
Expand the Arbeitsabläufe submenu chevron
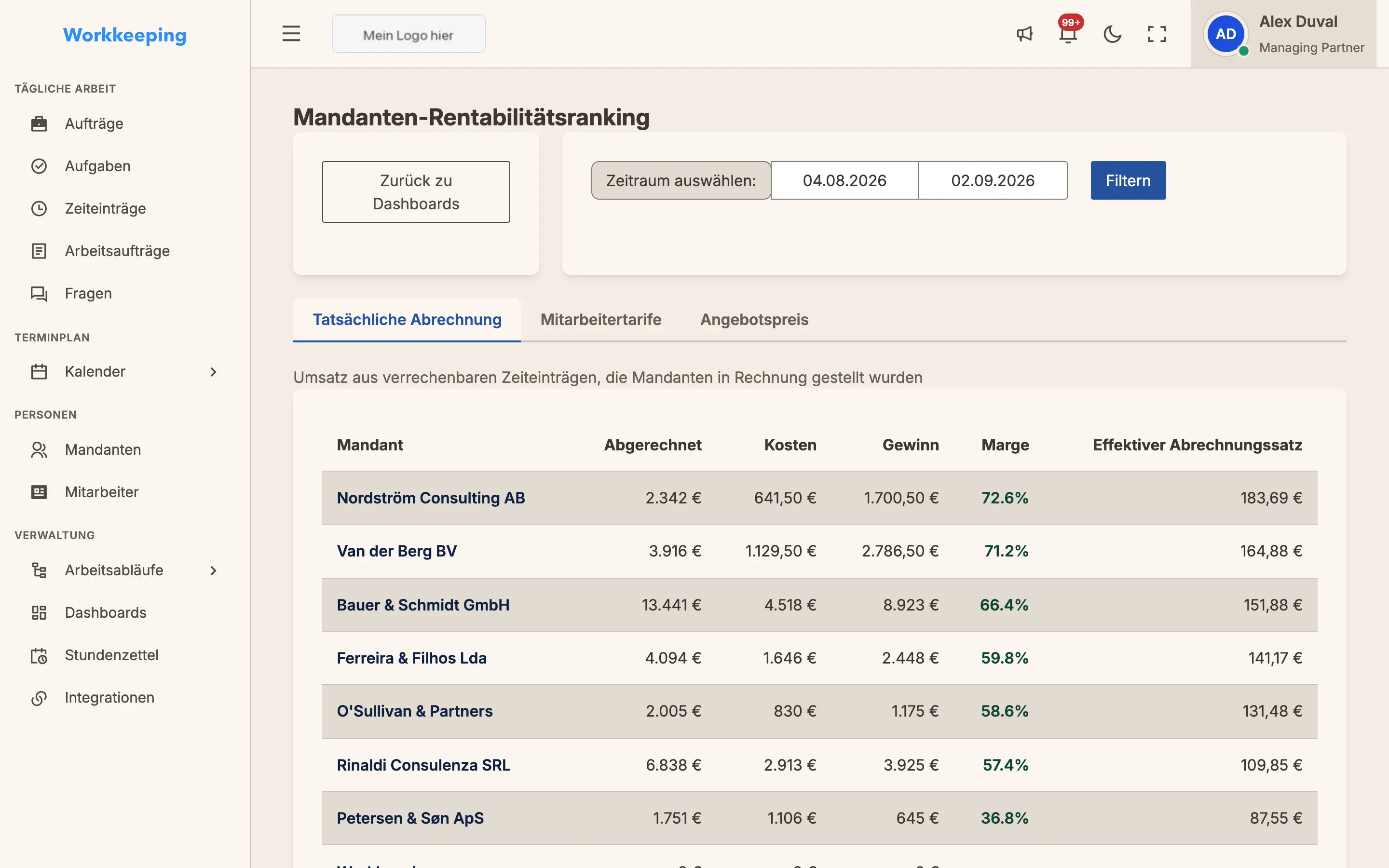coord(214,570)
